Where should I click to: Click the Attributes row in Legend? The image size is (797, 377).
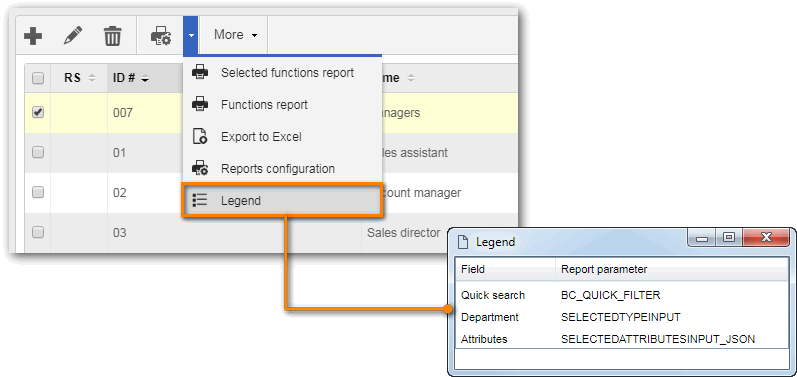[621, 339]
